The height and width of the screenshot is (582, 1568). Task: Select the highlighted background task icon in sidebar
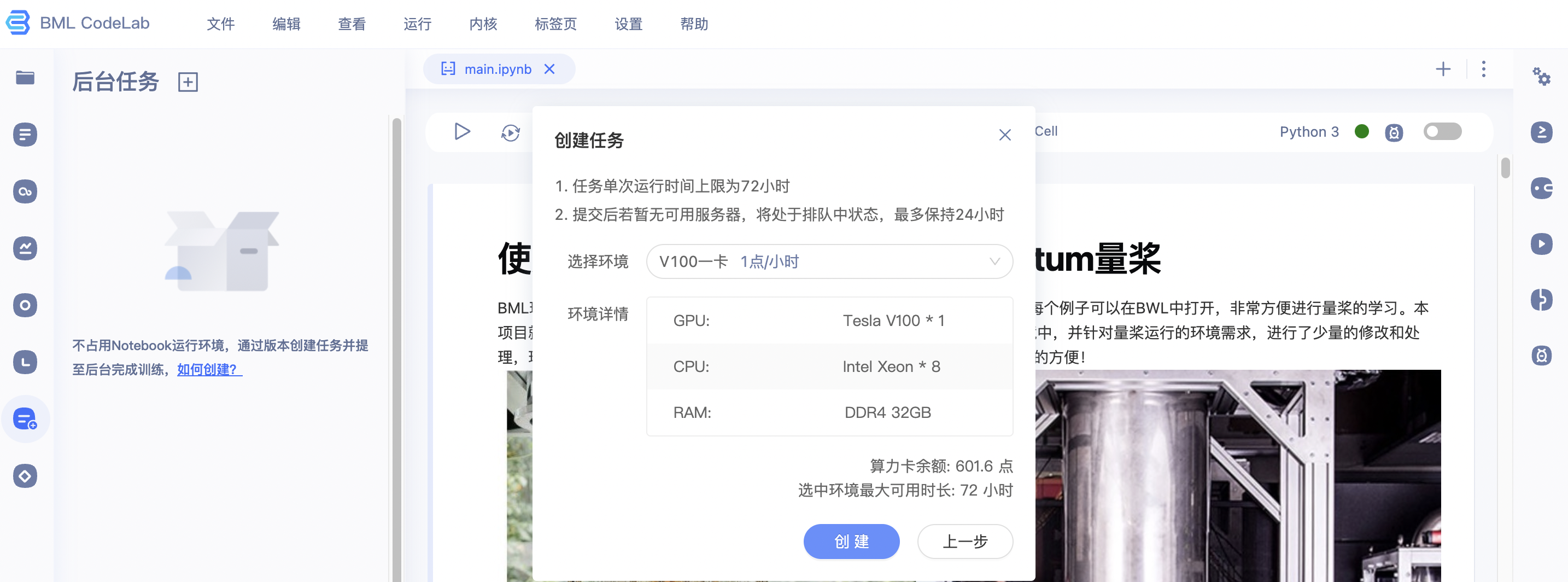(x=25, y=419)
